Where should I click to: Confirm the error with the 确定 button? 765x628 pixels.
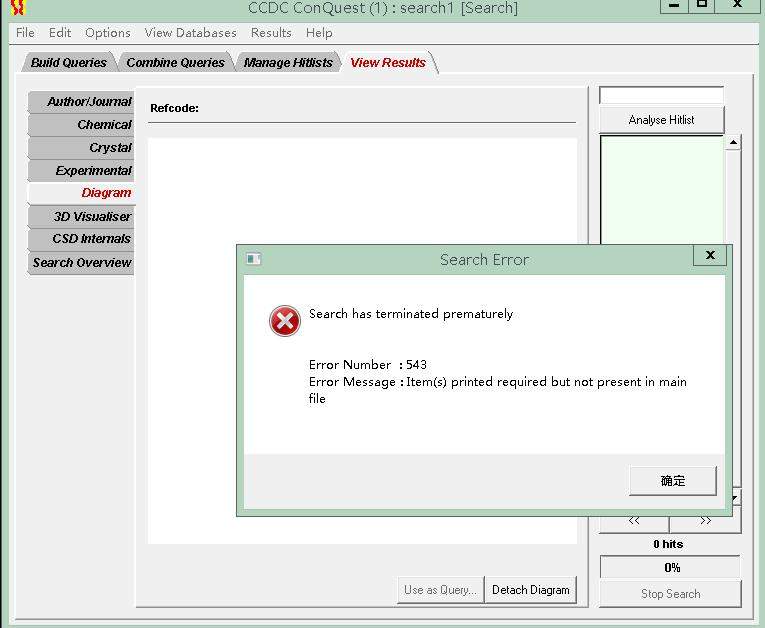point(673,481)
